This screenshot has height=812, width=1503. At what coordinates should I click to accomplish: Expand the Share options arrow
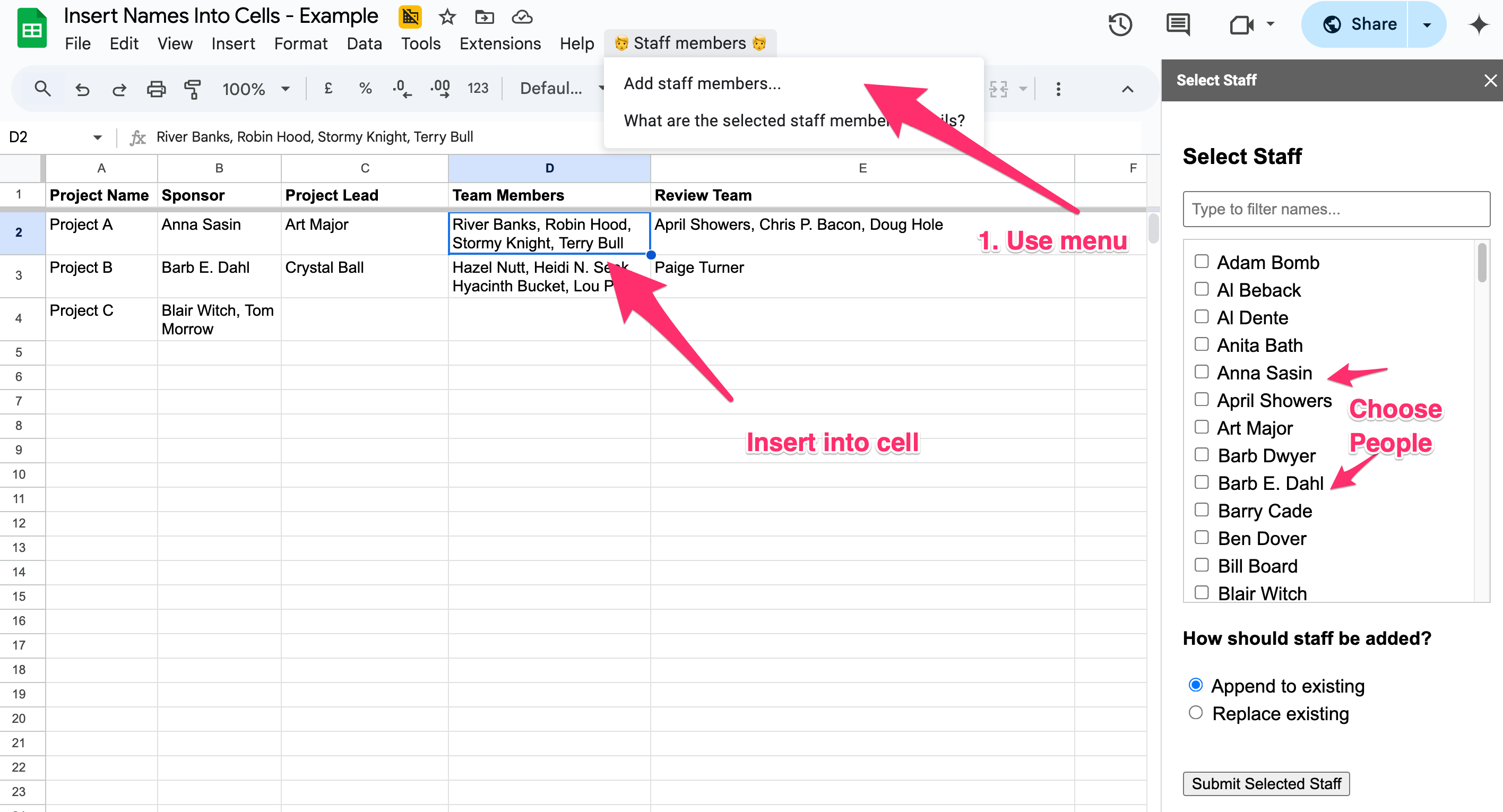point(1427,24)
